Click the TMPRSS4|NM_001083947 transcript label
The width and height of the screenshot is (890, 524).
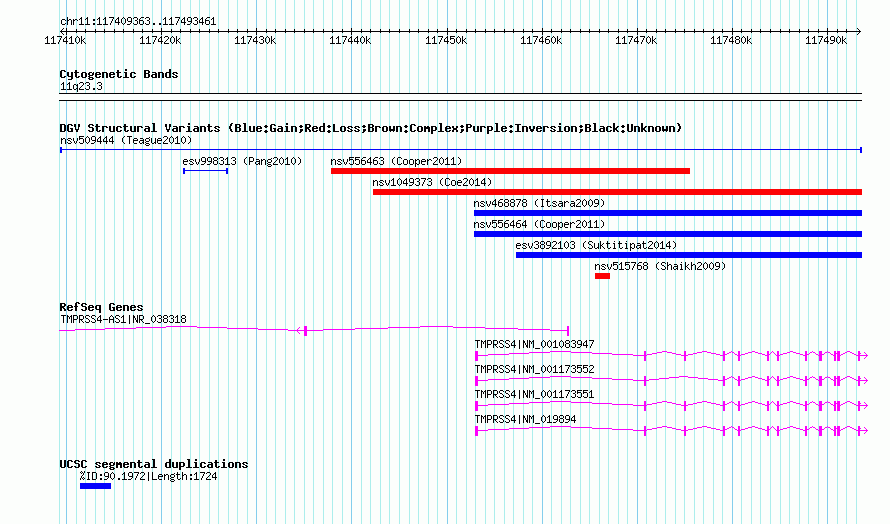[x=534, y=344]
